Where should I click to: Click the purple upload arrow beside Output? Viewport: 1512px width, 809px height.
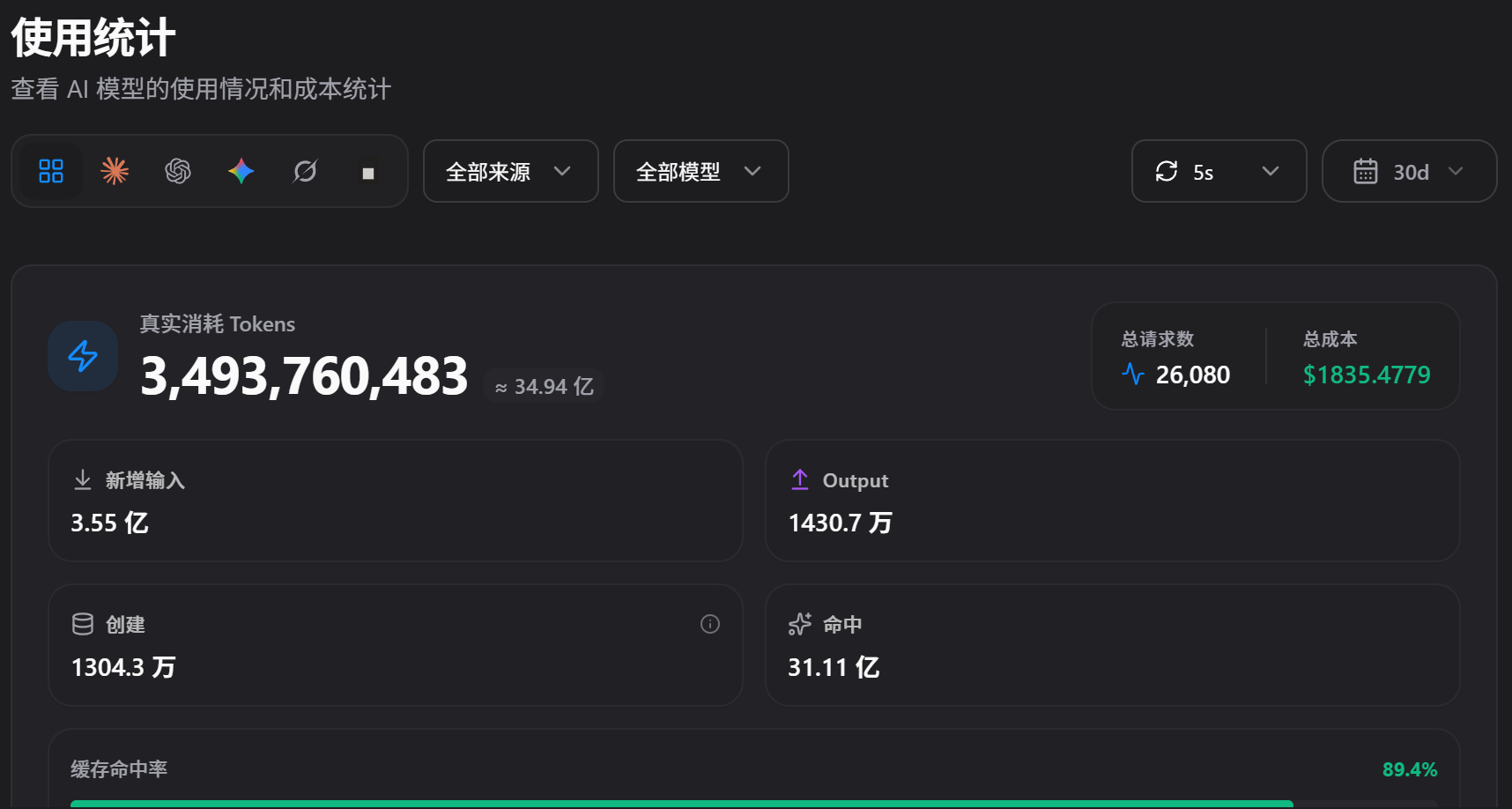tap(800, 479)
